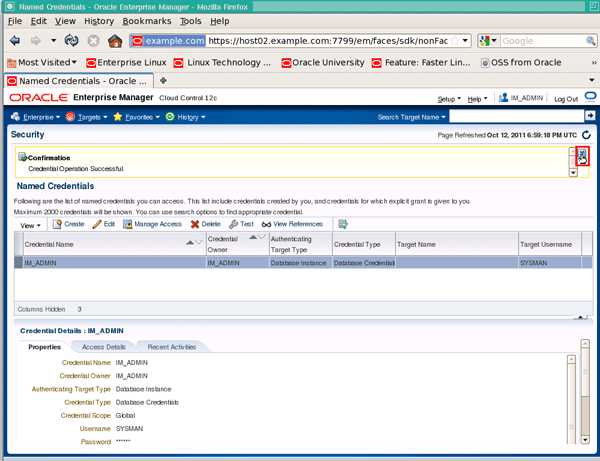Click the Edit pencil button

click(x=104, y=224)
